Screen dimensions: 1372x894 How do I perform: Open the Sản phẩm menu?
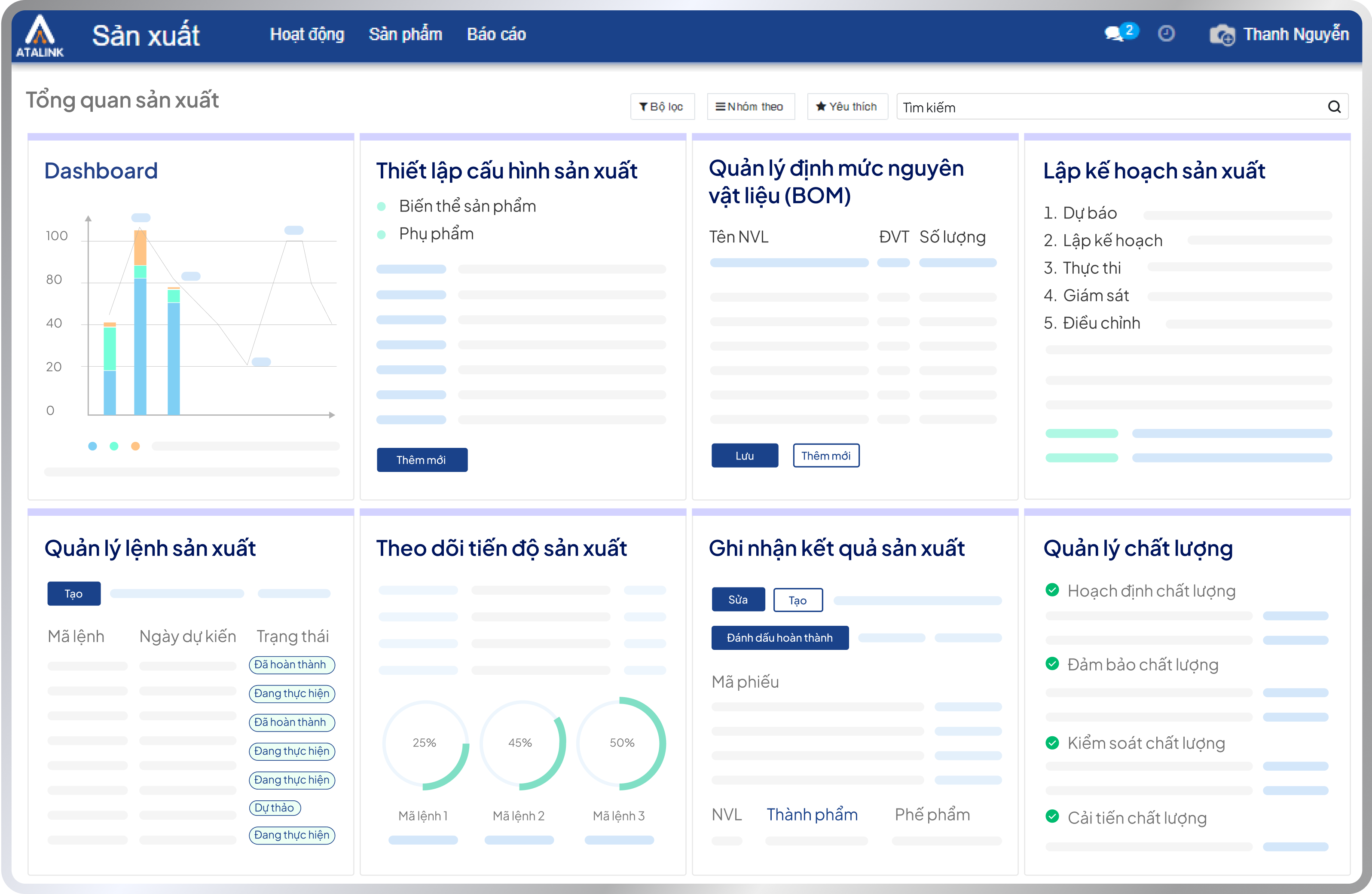tap(405, 35)
